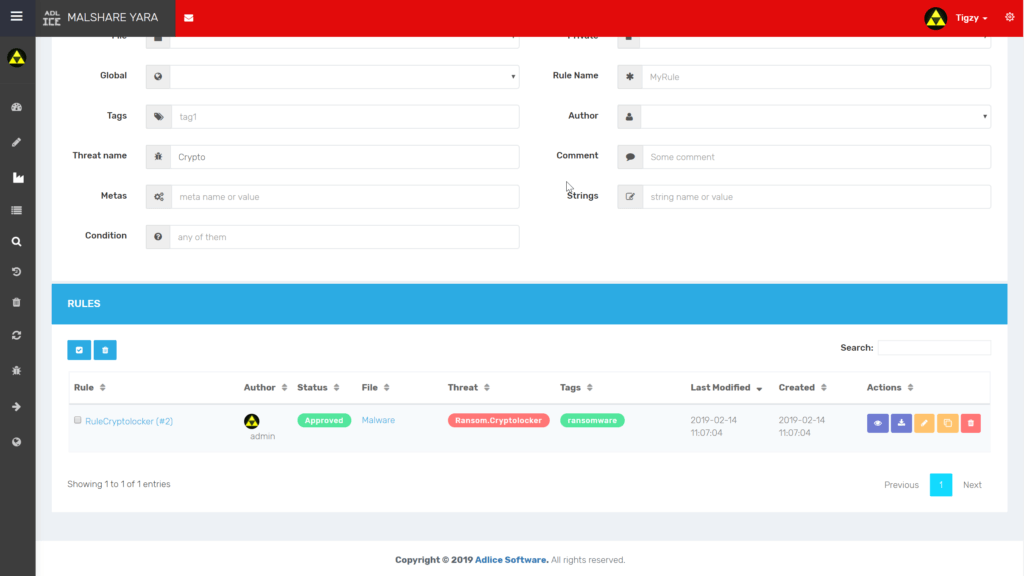The image size is (1024, 576).
Task: Download the RuleCryptolocker rule
Action: [x=901, y=423]
